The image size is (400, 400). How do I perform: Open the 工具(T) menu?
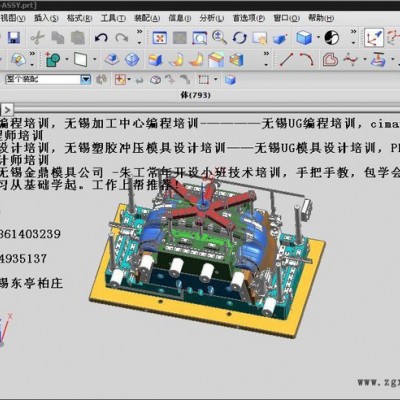coord(113,18)
